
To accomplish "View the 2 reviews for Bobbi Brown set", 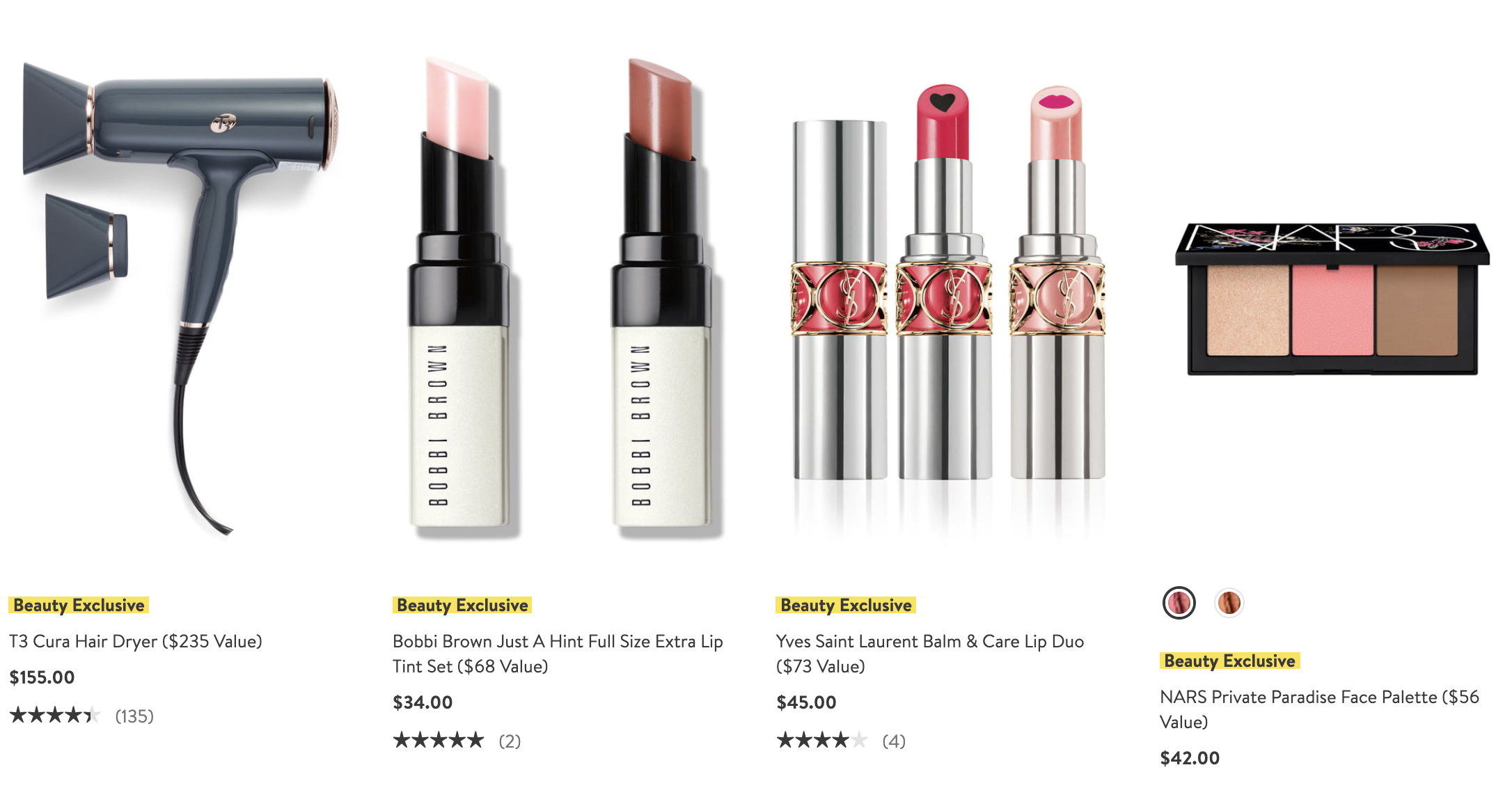I will [x=510, y=741].
